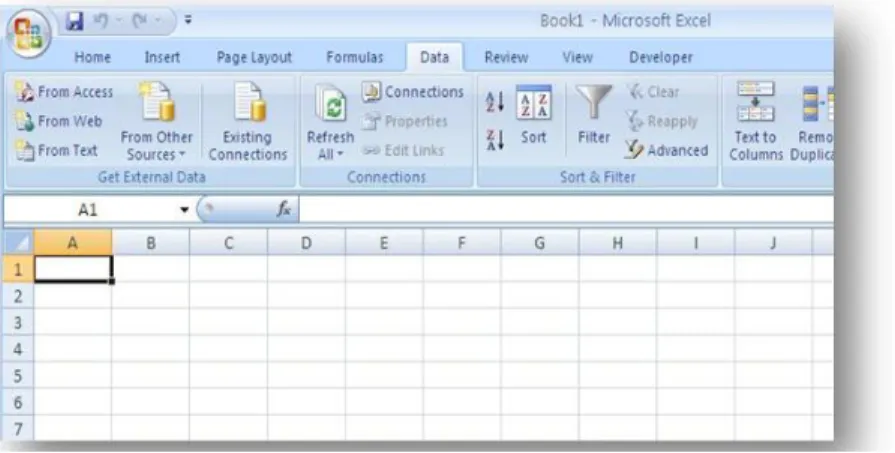Select row 2 header
The image size is (895, 453).
click(x=19, y=296)
